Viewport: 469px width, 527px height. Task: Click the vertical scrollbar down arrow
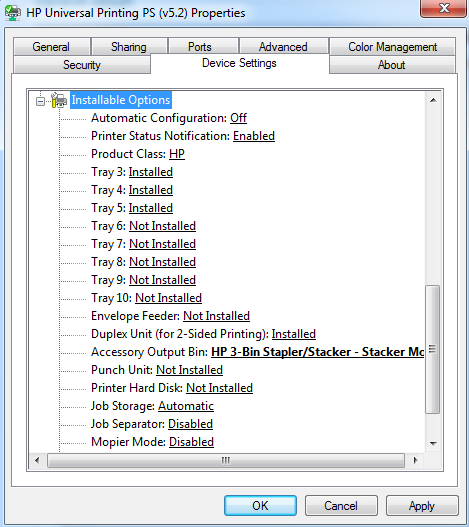[x=433, y=444]
